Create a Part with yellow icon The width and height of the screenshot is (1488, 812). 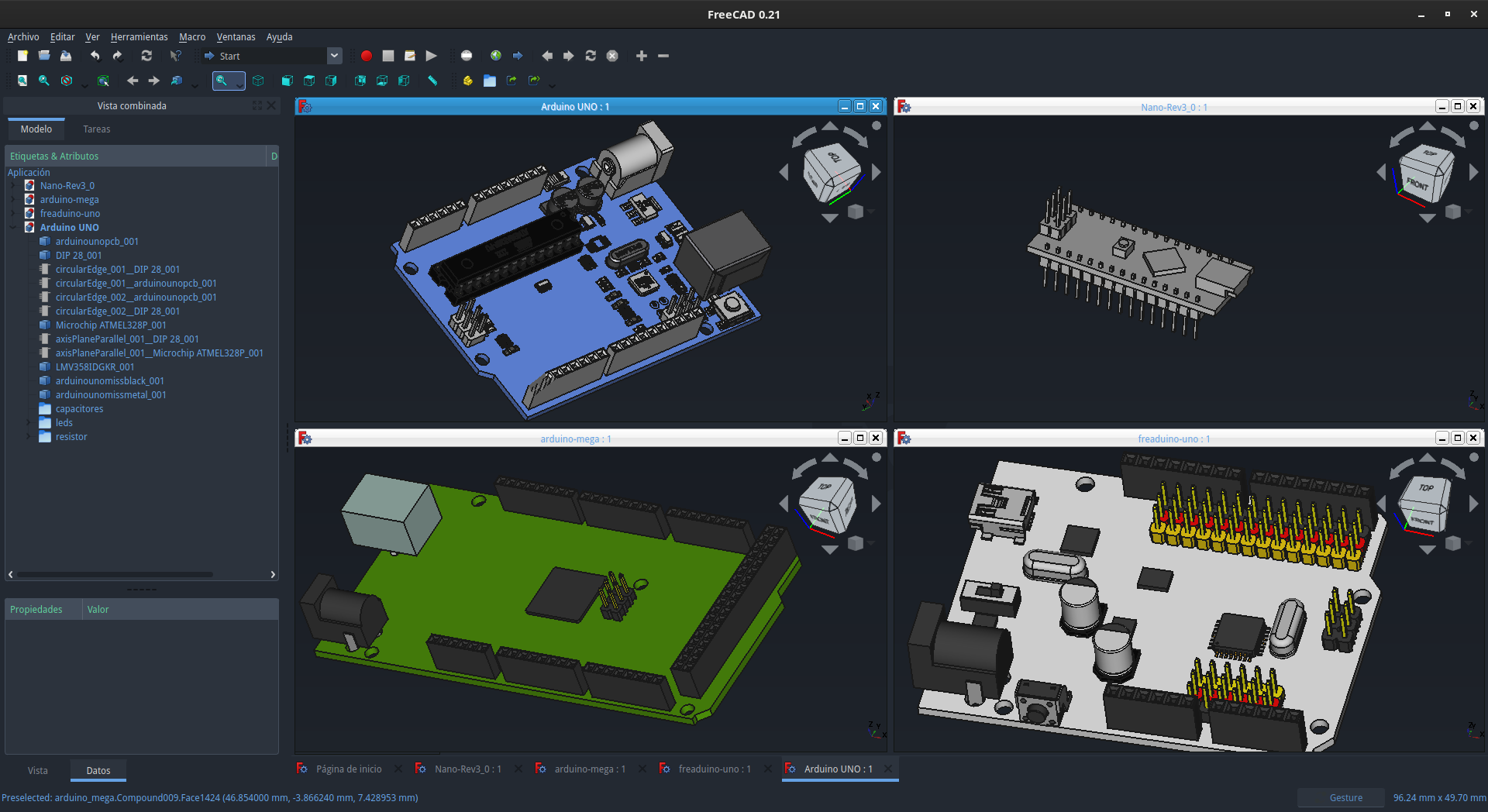(x=467, y=81)
